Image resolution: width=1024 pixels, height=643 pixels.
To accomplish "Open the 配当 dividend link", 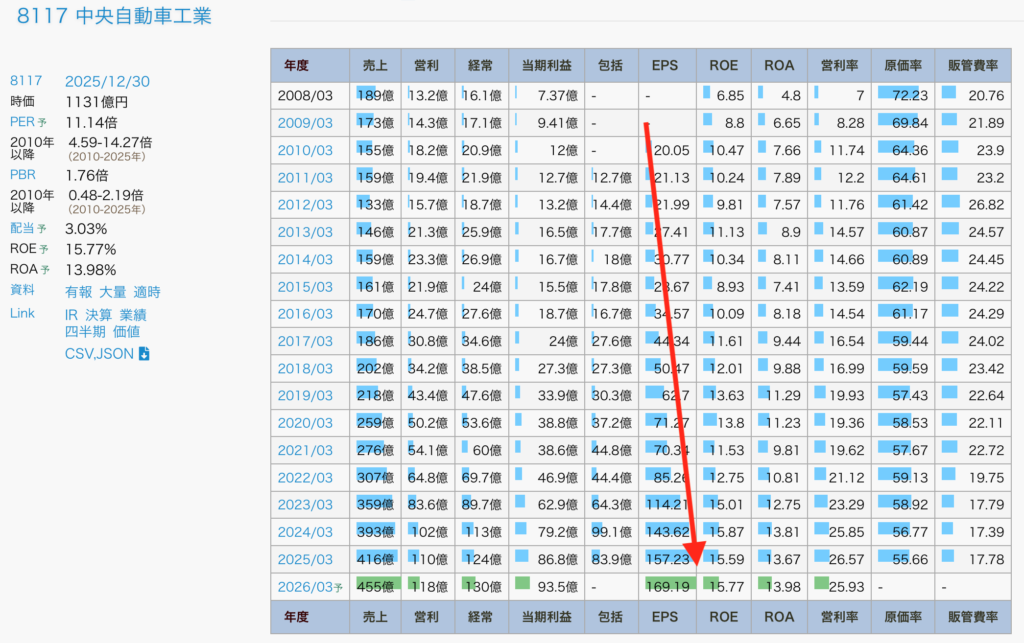I will (x=23, y=228).
